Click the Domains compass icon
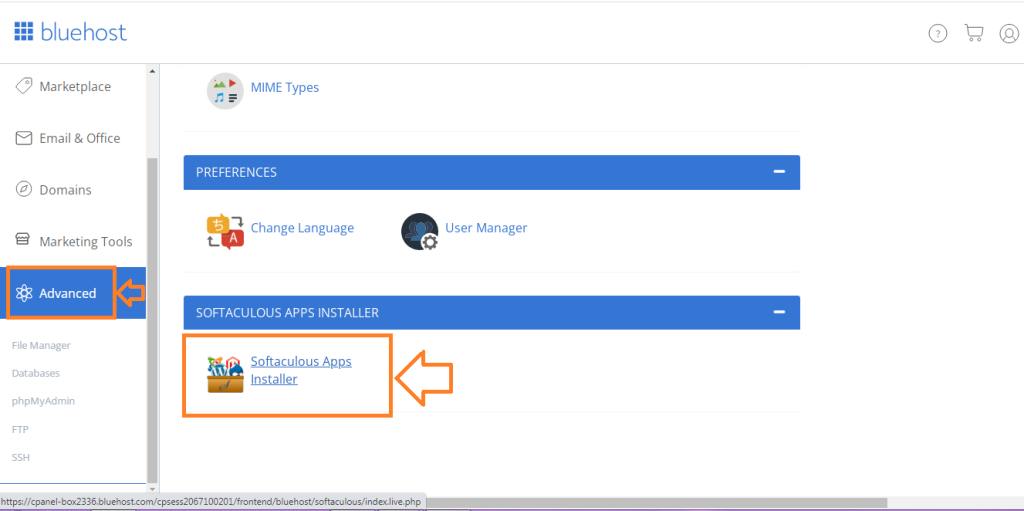Image resolution: width=1024 pixels, height=511 pixels. click(24, 190)
